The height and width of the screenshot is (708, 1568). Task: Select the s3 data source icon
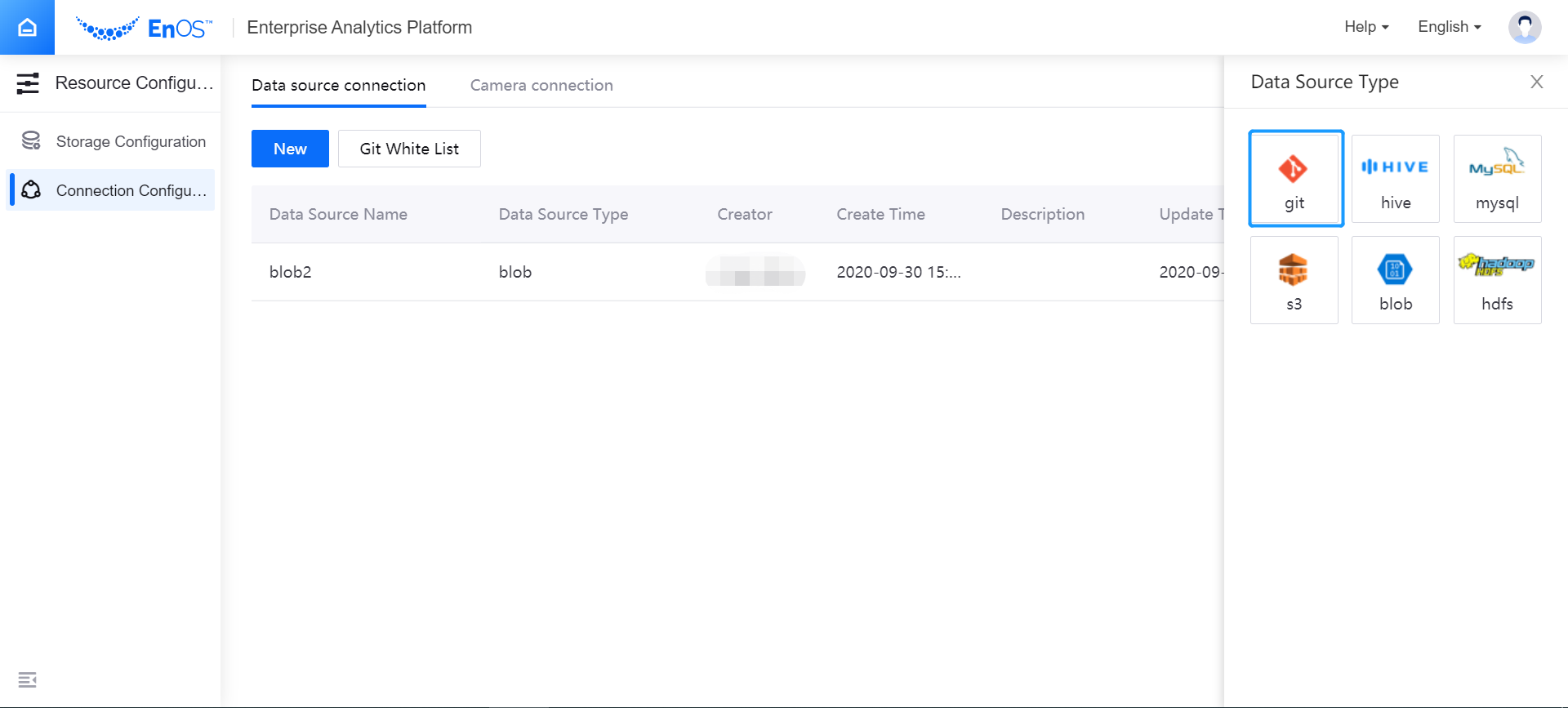[1294, 280]
